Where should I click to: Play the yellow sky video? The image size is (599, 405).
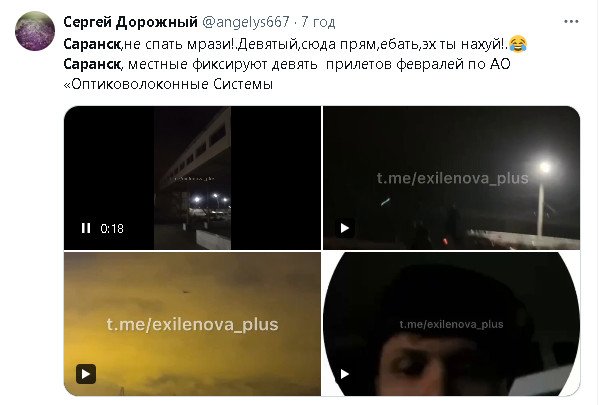[86, 374]
